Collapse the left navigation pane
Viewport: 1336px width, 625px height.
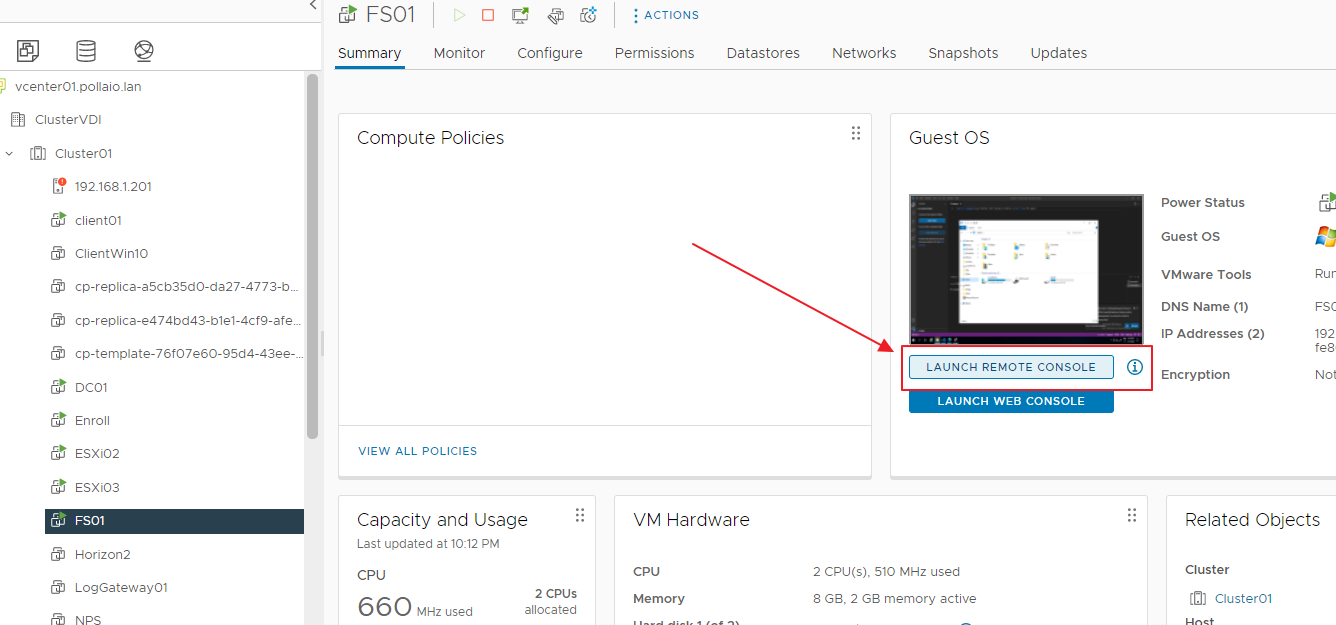[312, 5]
